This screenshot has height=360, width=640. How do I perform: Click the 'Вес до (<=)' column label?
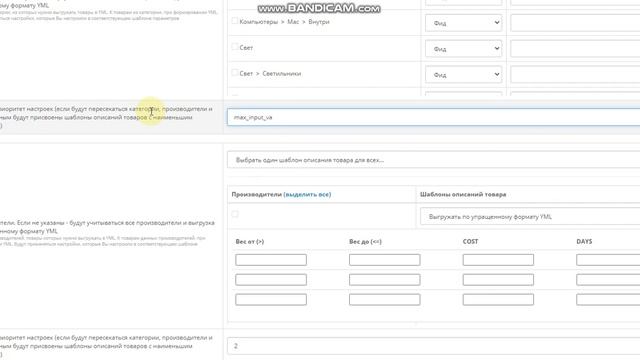click(x=365, y=242)
